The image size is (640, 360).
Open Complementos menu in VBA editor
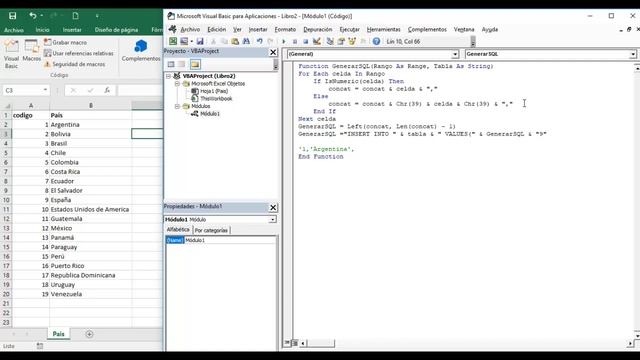tap(427, 29)
